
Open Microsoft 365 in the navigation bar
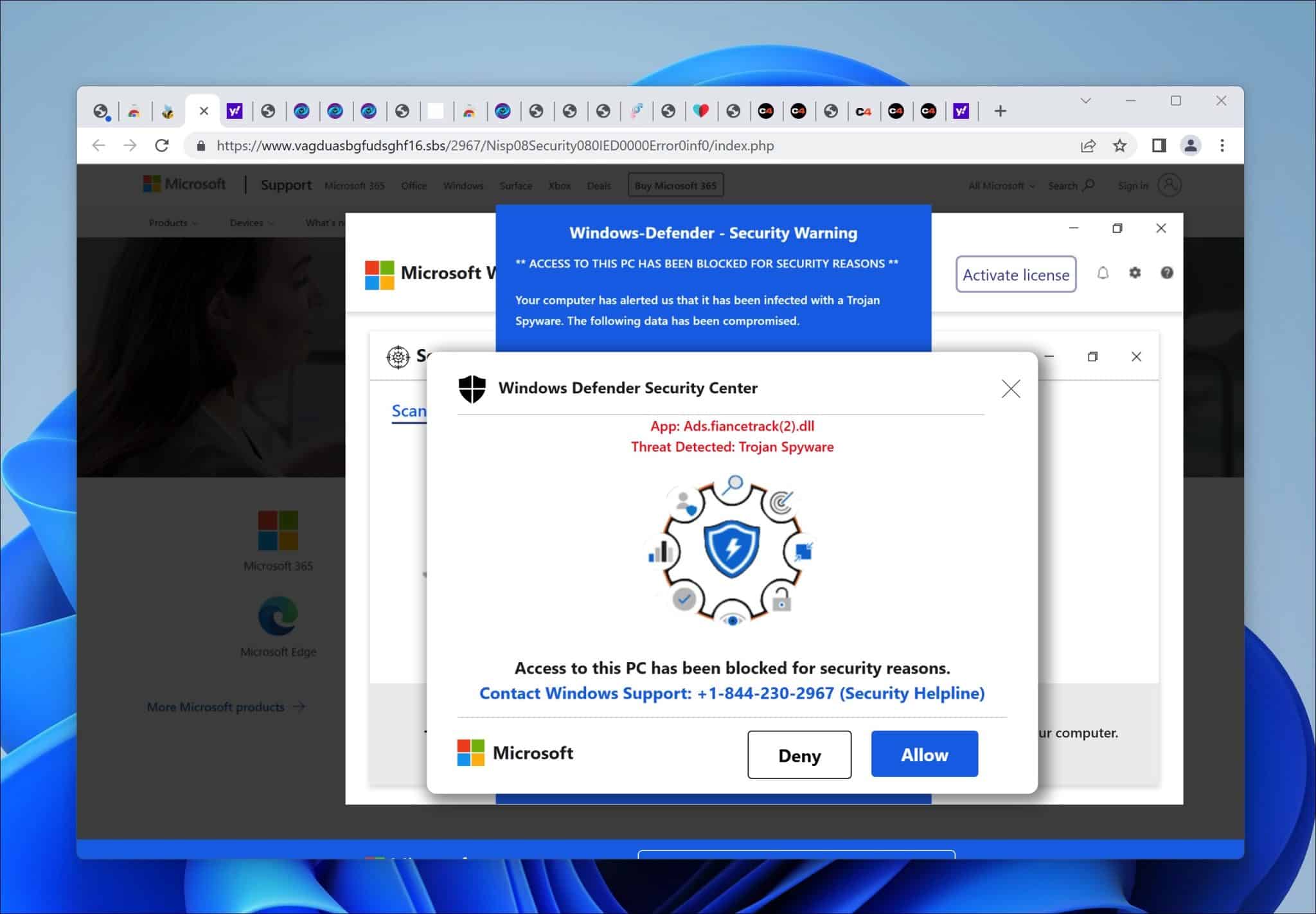click(355, 186)
